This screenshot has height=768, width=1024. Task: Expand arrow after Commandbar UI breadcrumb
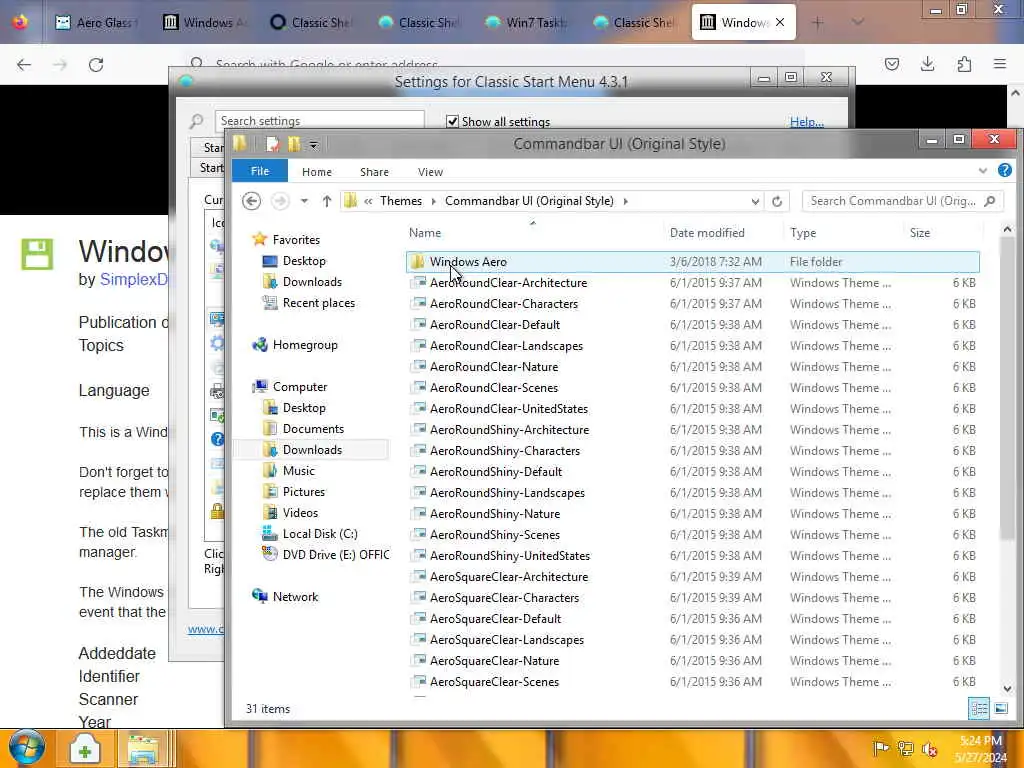click(x=626, y=201)
